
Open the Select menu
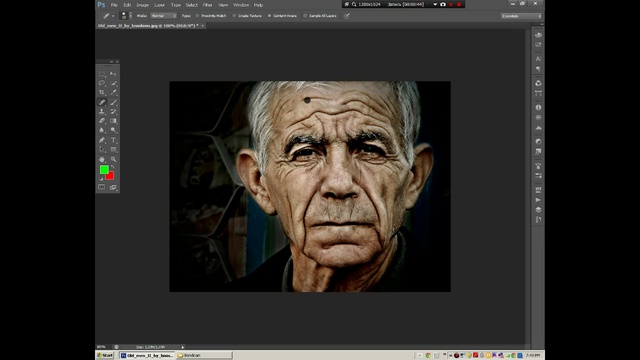pyautogui.click(x=191, y=5)
